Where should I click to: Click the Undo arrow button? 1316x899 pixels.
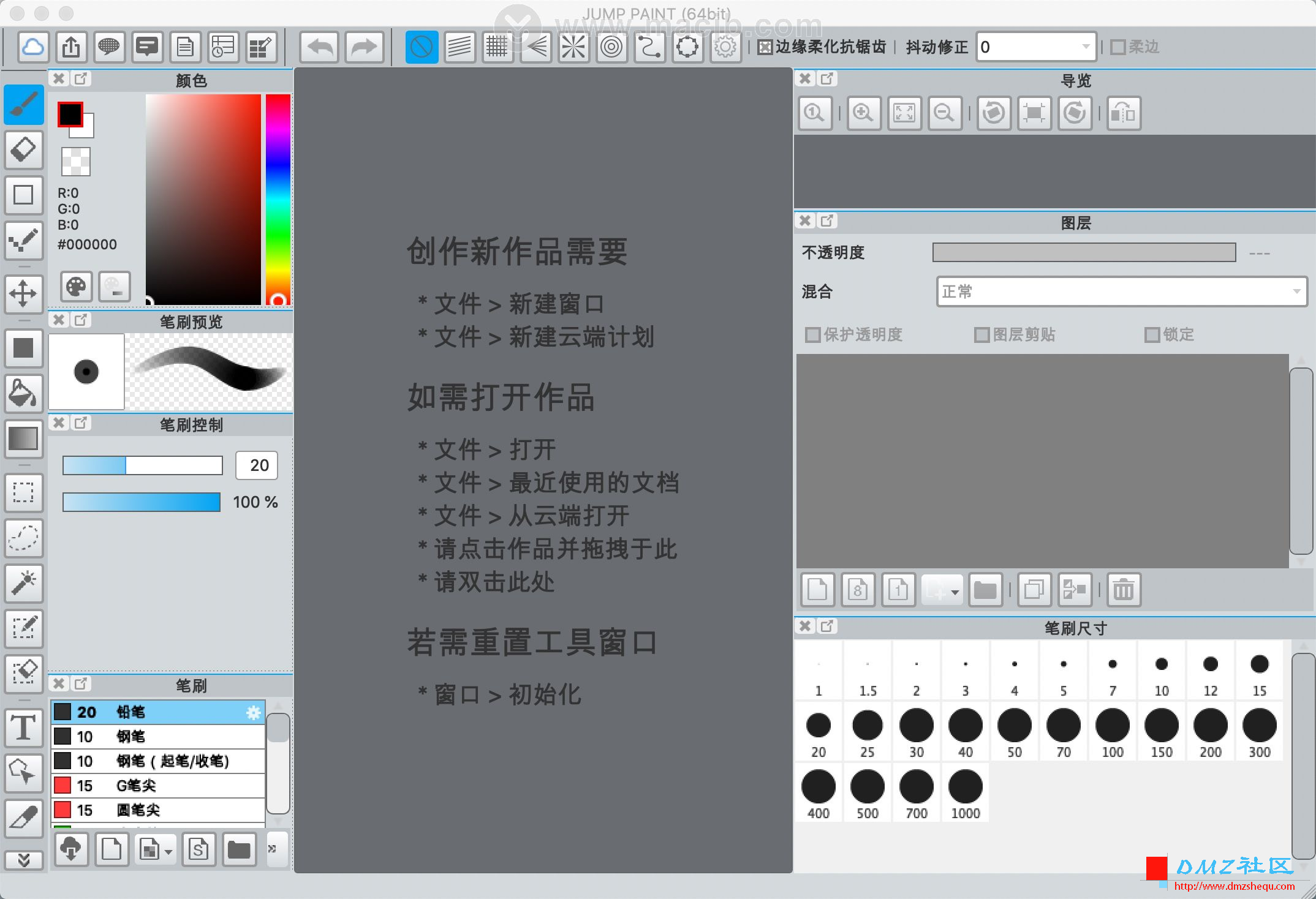click(320, 47)
